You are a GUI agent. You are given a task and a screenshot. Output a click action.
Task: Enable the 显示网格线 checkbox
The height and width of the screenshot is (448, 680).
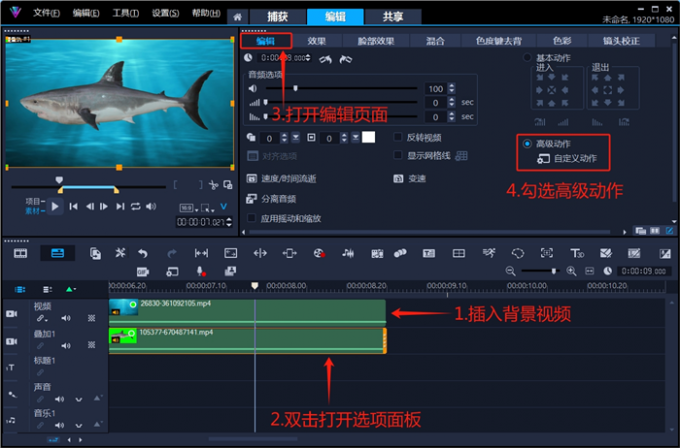[397, 155]
